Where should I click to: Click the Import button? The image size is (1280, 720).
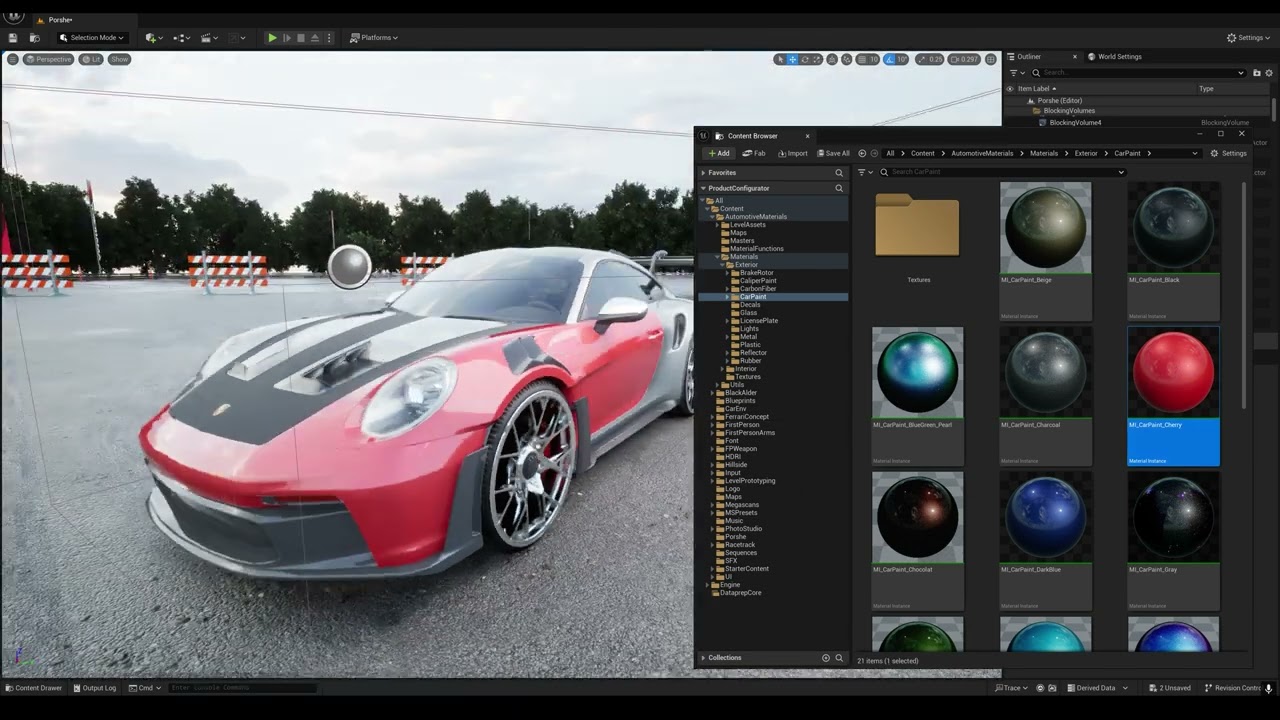(x=792, y=153)
